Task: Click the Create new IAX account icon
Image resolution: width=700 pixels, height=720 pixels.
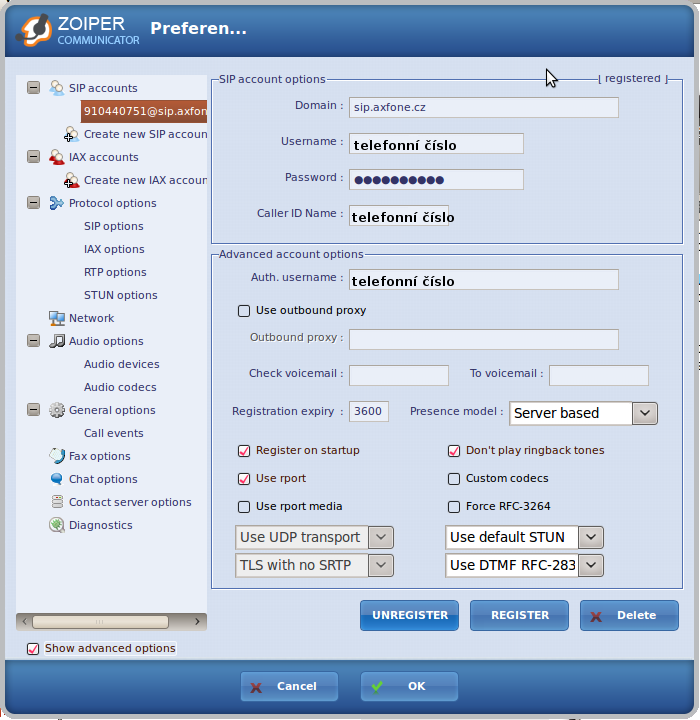Action: (x=71, y=180)
